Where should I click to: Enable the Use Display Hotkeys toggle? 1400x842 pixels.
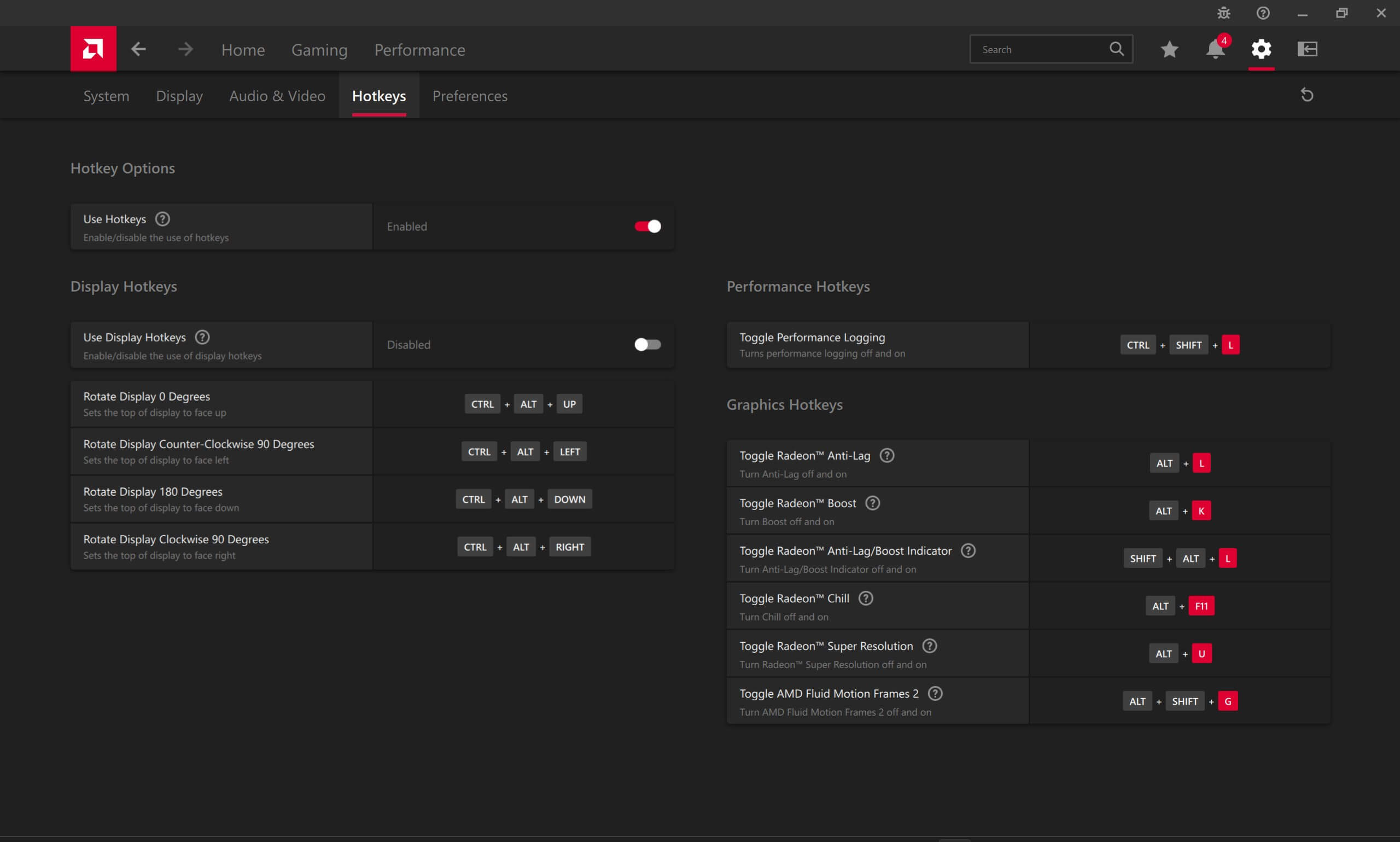point(647,344)
